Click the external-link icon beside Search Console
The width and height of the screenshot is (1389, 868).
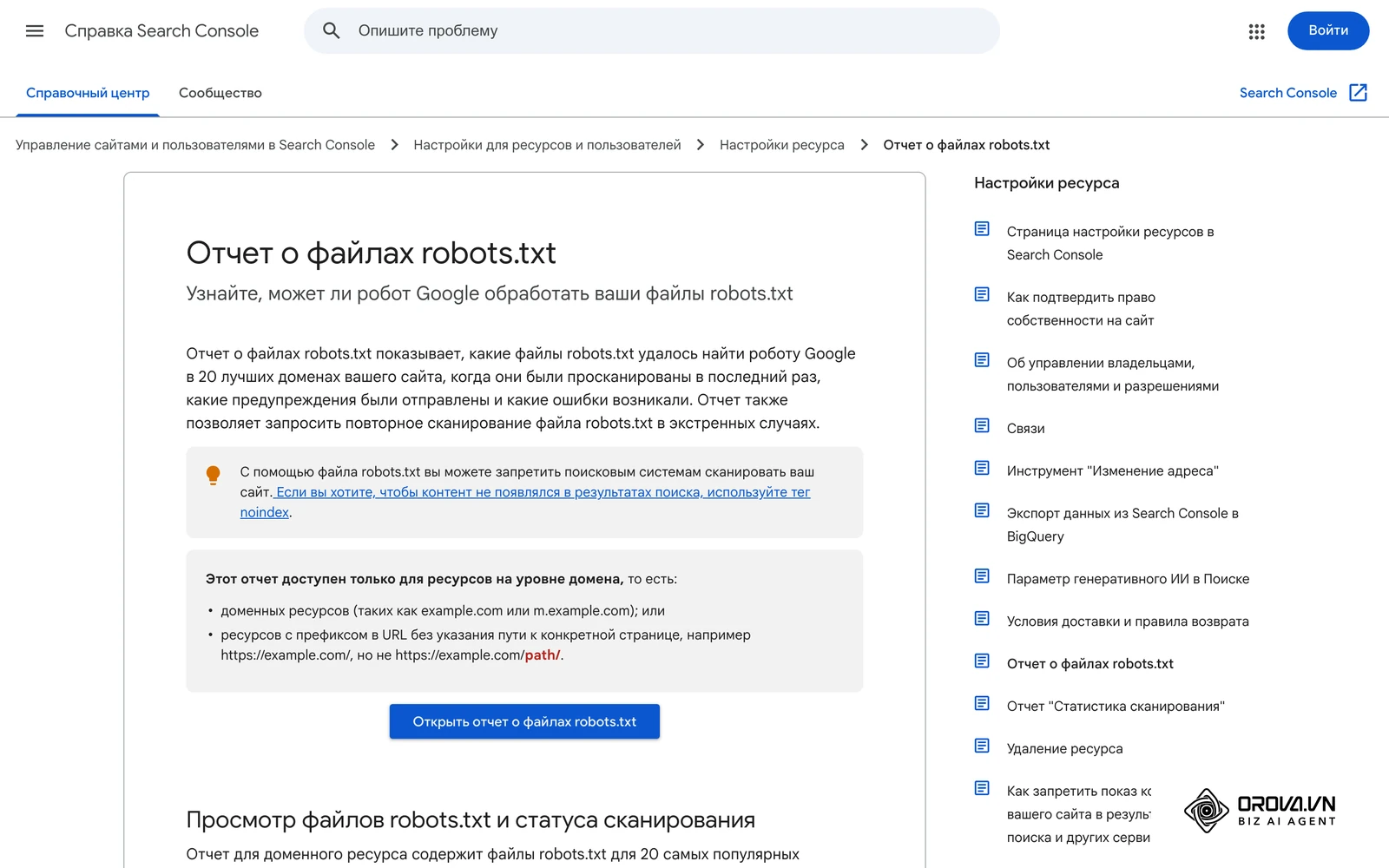pos(1359,93)
